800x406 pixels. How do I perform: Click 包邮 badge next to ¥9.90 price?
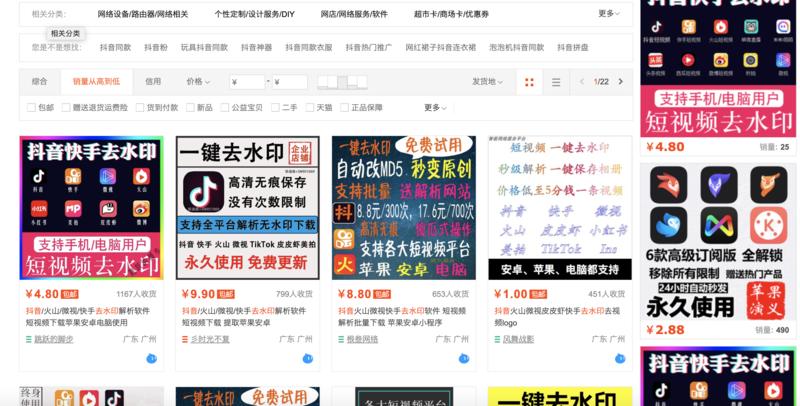(x=226, y=294)
